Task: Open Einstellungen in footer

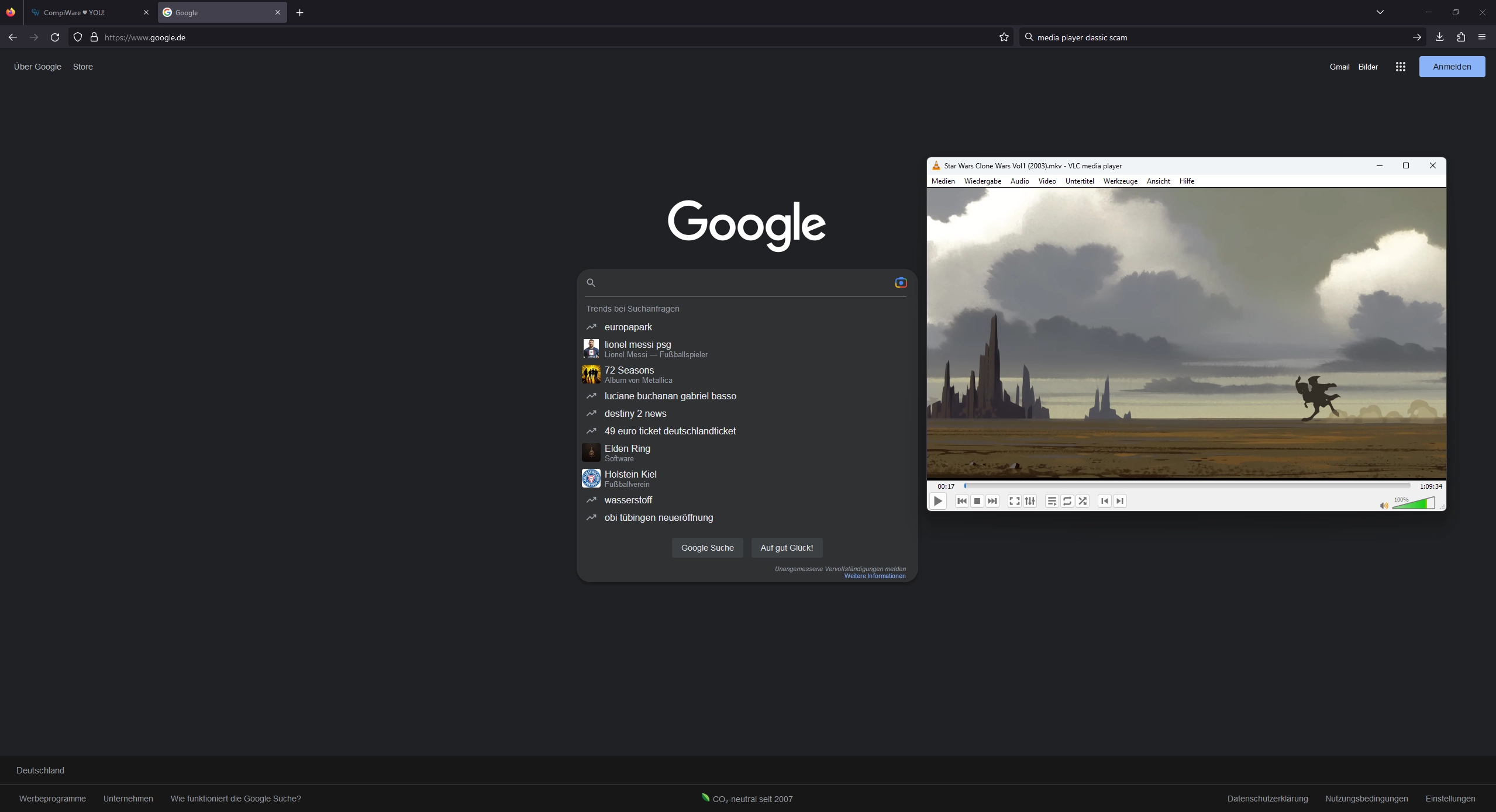Action: pyautogui.click(x=1450, y=799)
